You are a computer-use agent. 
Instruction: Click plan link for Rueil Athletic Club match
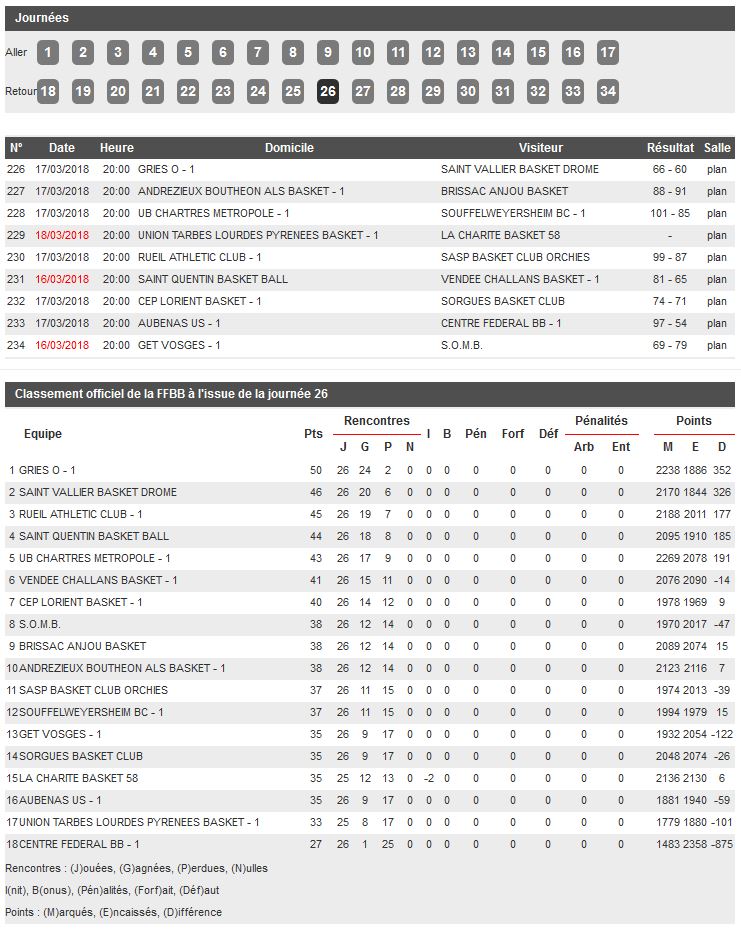click(717, 258)
